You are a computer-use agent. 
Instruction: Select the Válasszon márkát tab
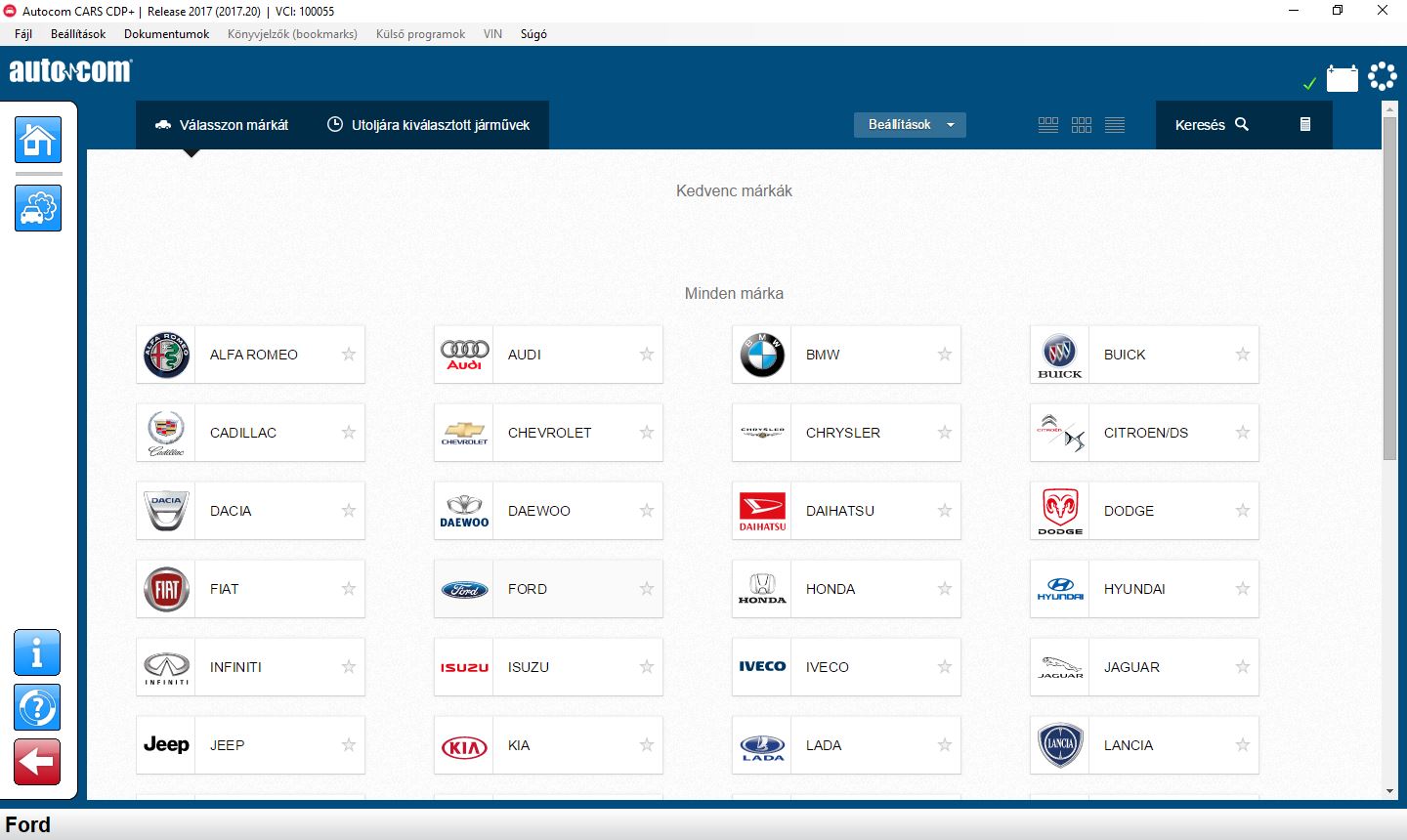pyautogui.click(x=223, y=125)
